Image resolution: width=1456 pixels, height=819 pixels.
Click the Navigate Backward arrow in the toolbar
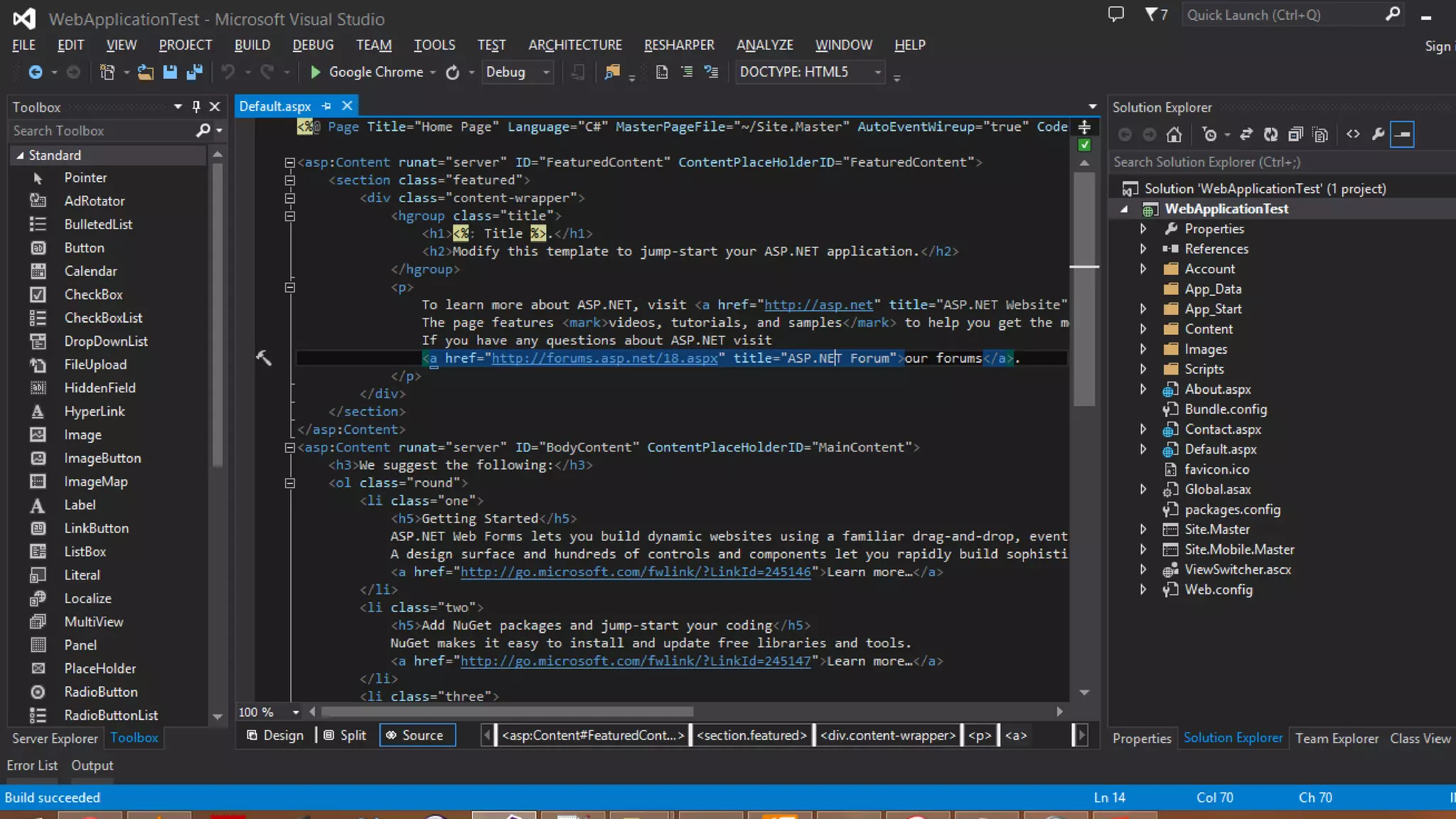(x=35, y=72)
